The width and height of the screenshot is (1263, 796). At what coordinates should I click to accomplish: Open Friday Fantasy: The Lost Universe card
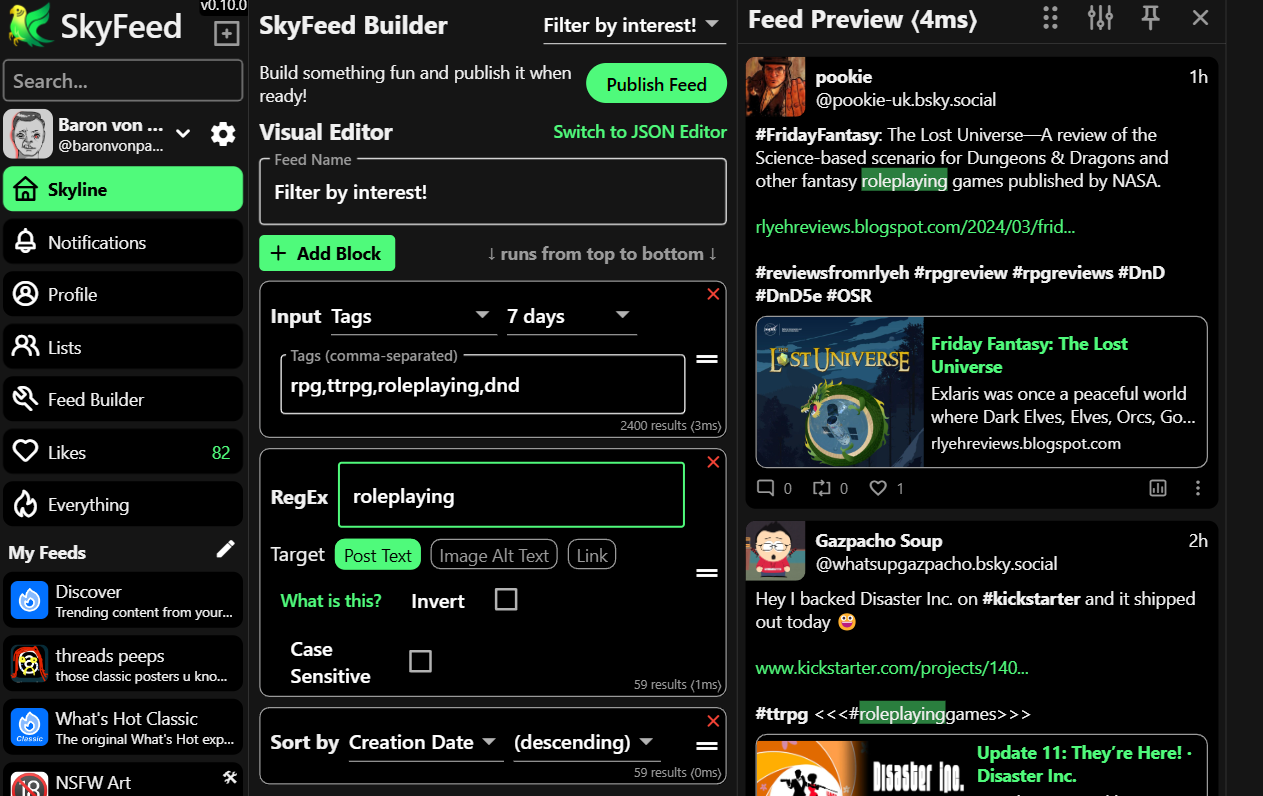981,392
